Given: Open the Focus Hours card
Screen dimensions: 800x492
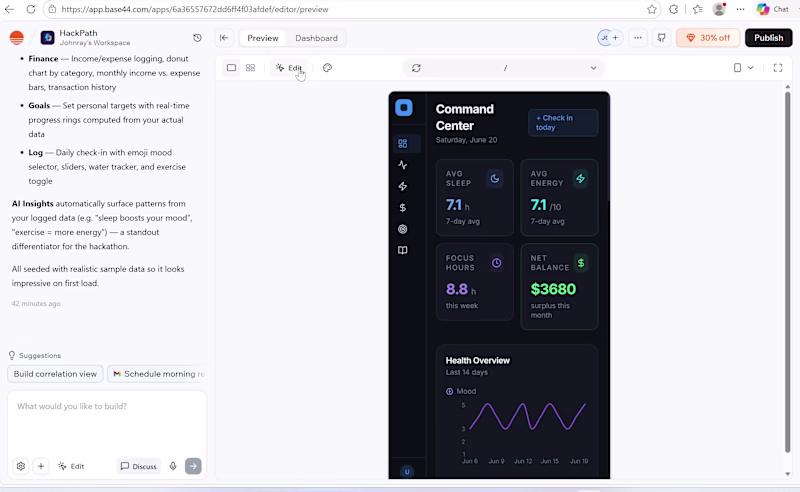Looking at the screenshot, I should (x=474, y=282).
